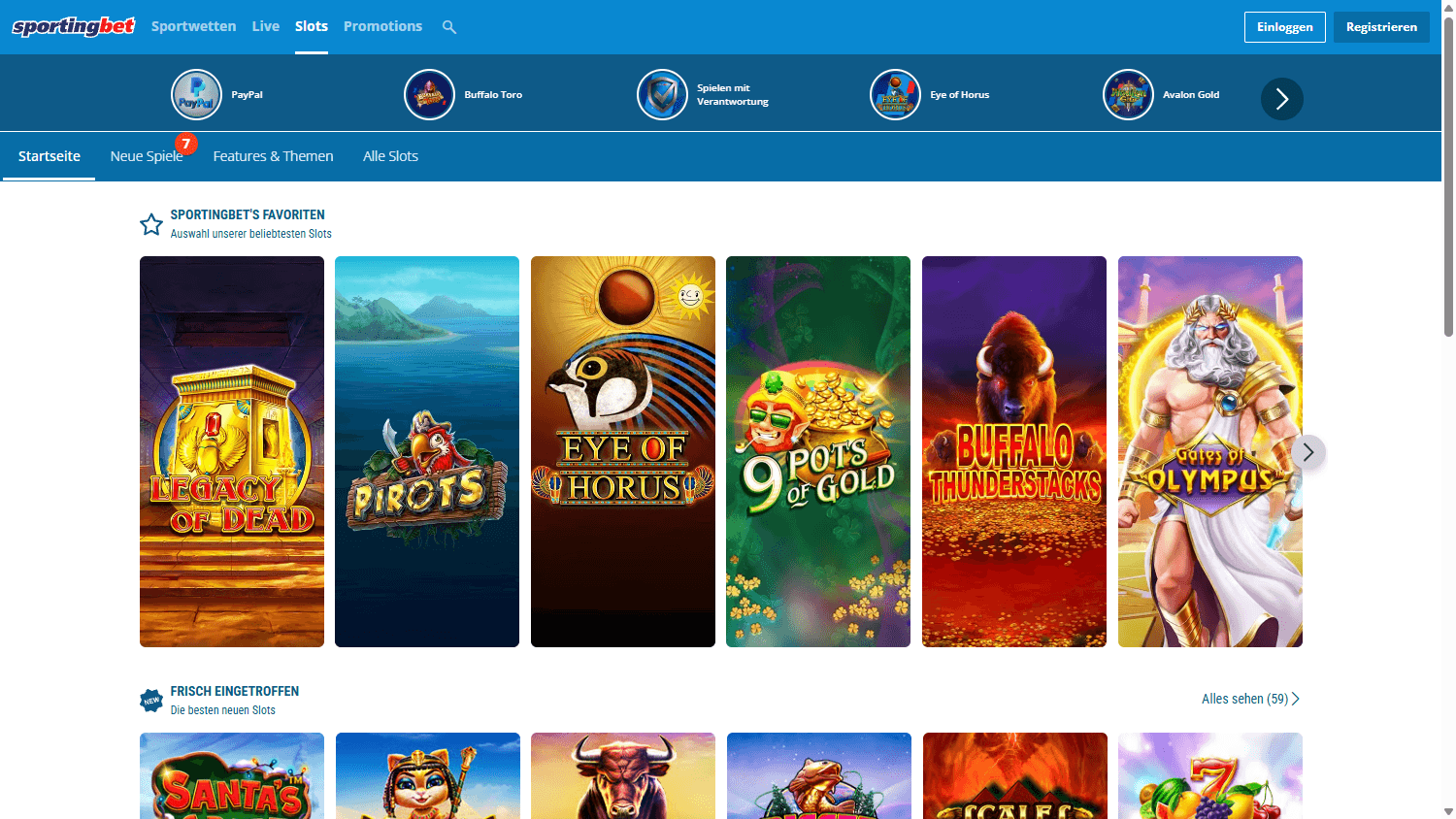The image size is (1456, 819).
Task: Show next favorites with the carousel arrow
Action: click(x=1308, y=452)
